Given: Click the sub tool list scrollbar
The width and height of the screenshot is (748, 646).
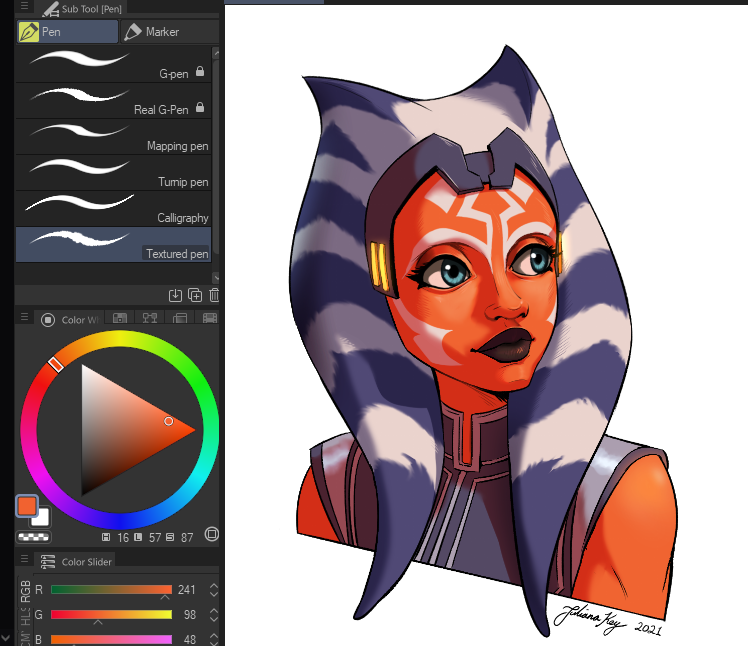Looking at the screenshot, I should tap(216, 157).
